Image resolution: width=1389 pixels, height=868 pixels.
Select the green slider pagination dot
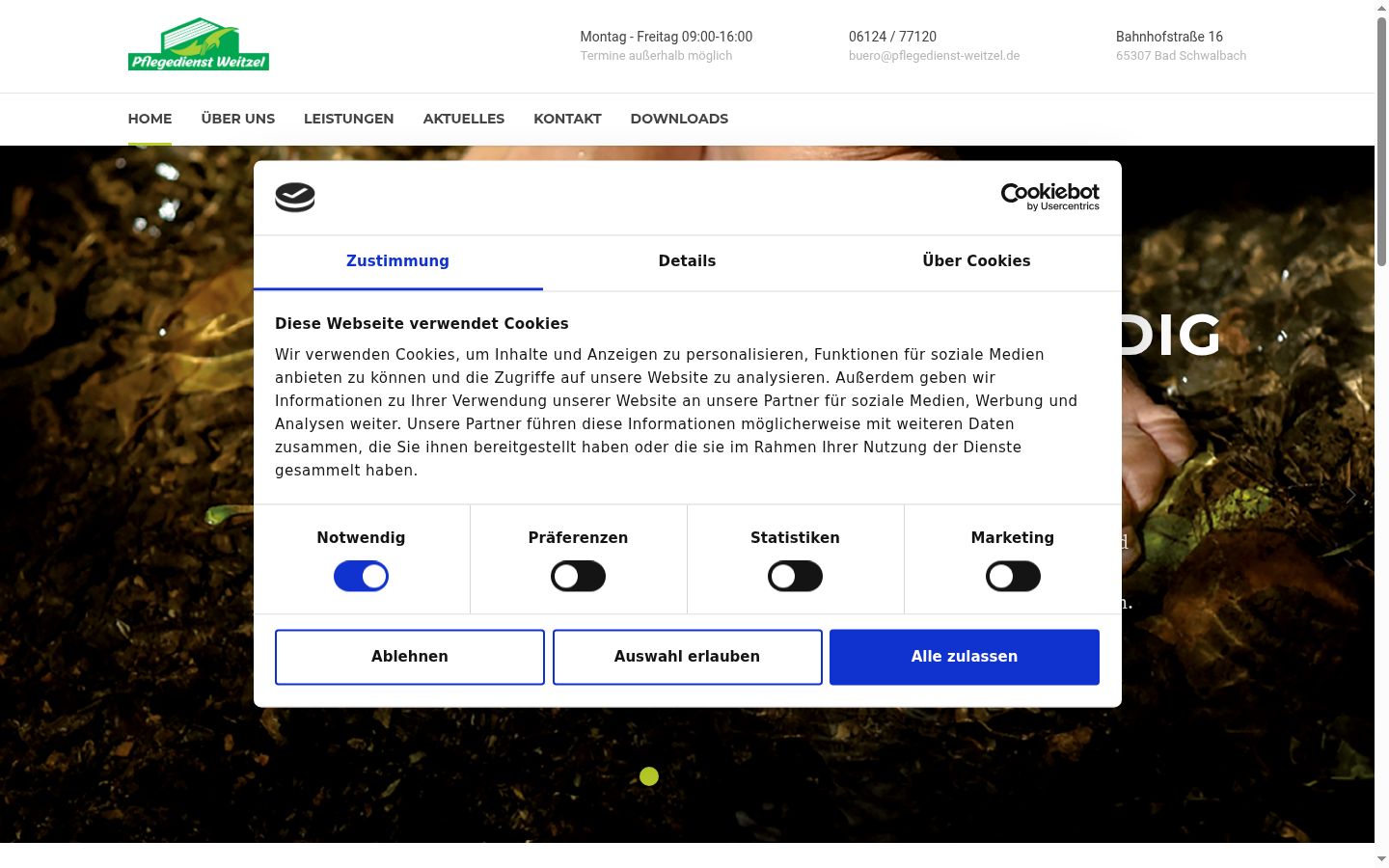coord(649,776)
